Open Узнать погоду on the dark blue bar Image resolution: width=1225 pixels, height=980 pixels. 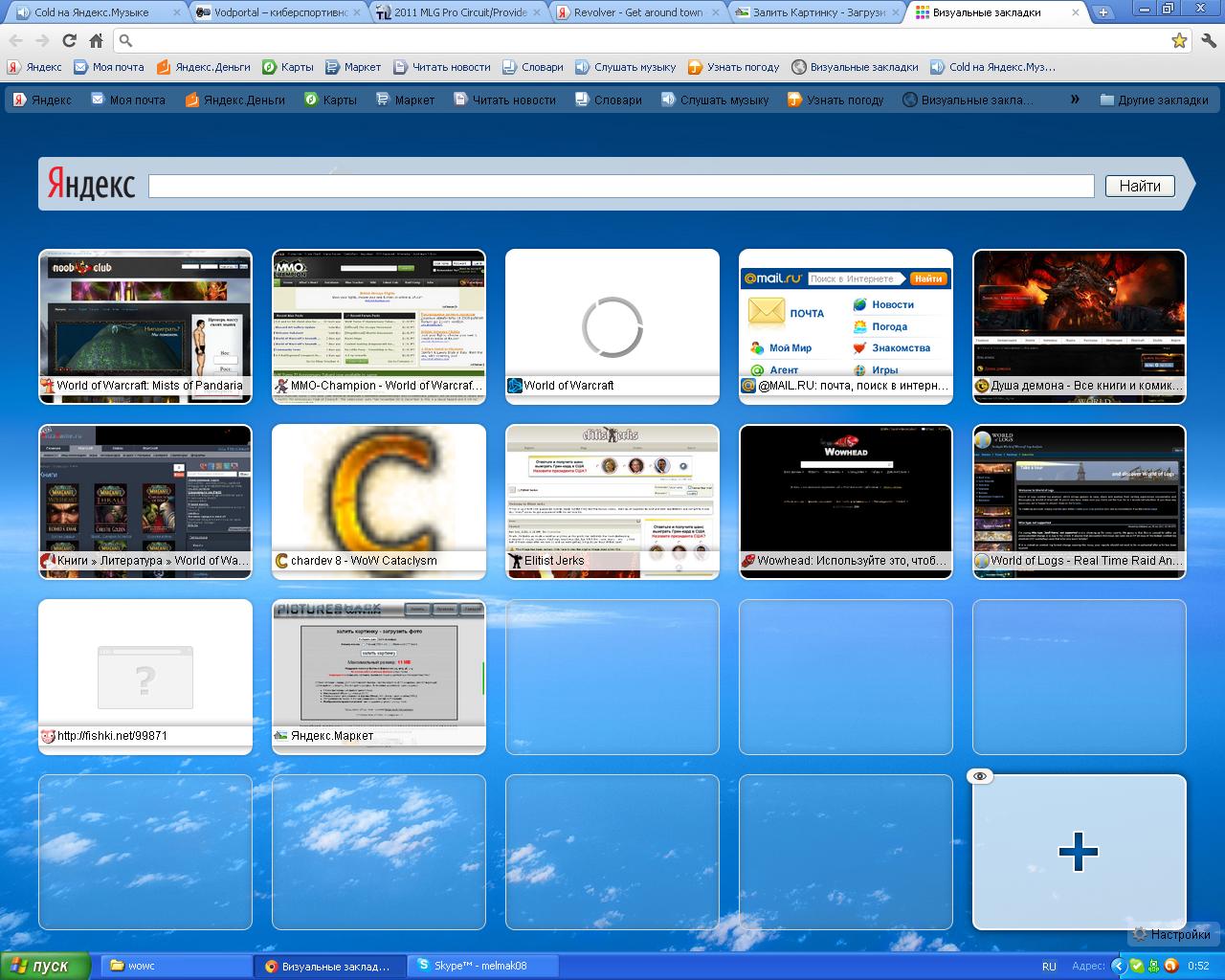(835, 100)
